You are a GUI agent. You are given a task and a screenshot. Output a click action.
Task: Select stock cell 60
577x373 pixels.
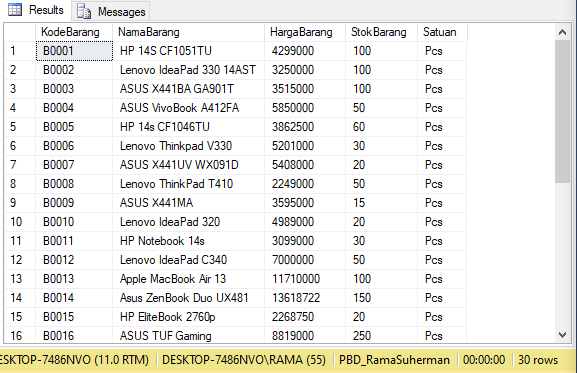pos(382,127)
